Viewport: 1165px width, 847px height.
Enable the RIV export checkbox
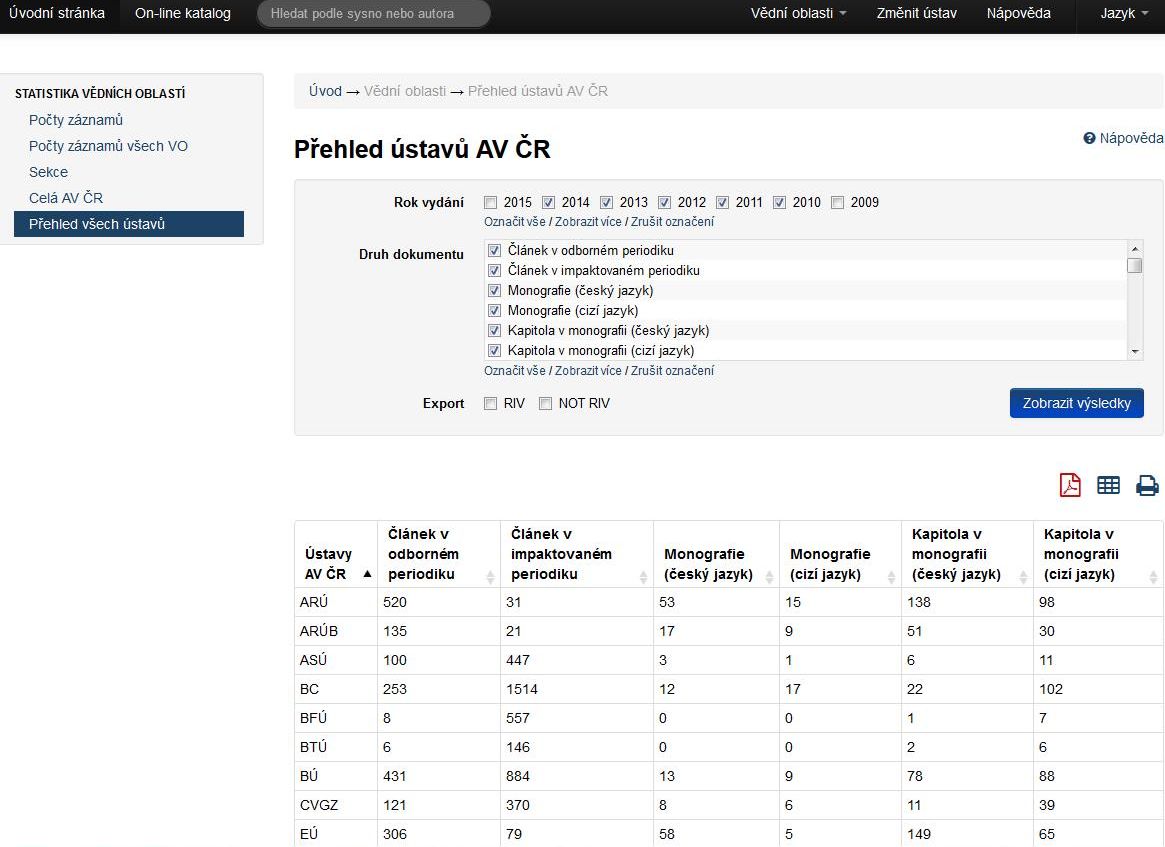point(490,403)
